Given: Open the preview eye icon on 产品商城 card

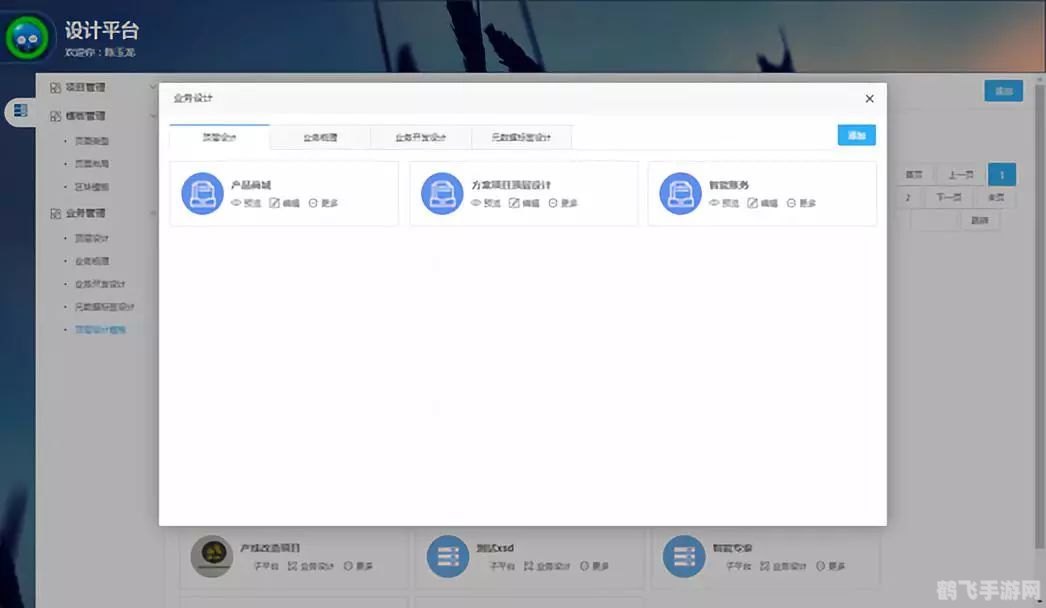Looking at the screenshot, I should point(236,204).
